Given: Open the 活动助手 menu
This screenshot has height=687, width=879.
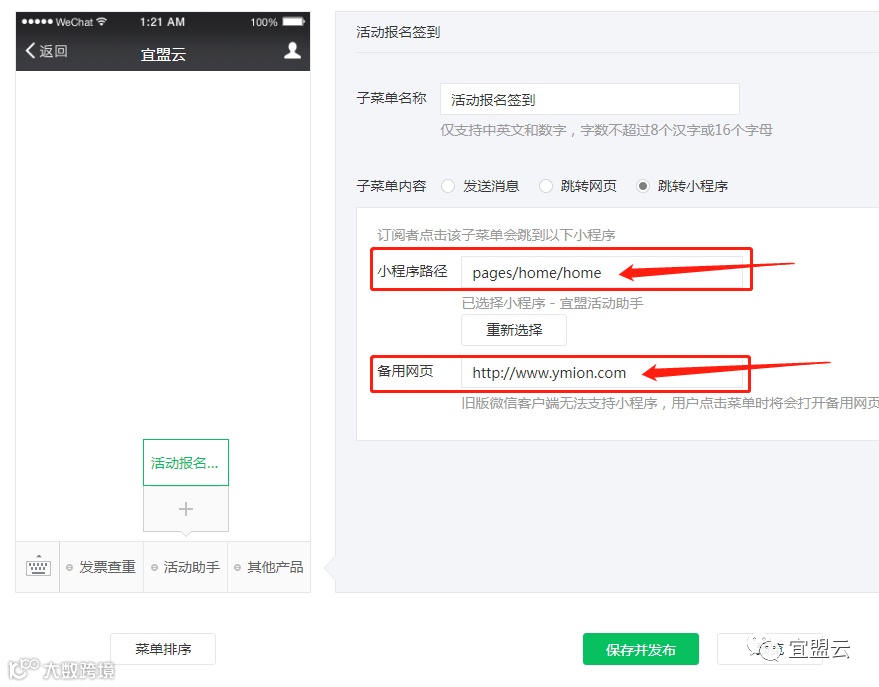Looking at the screenshot, I should [186, 567].
